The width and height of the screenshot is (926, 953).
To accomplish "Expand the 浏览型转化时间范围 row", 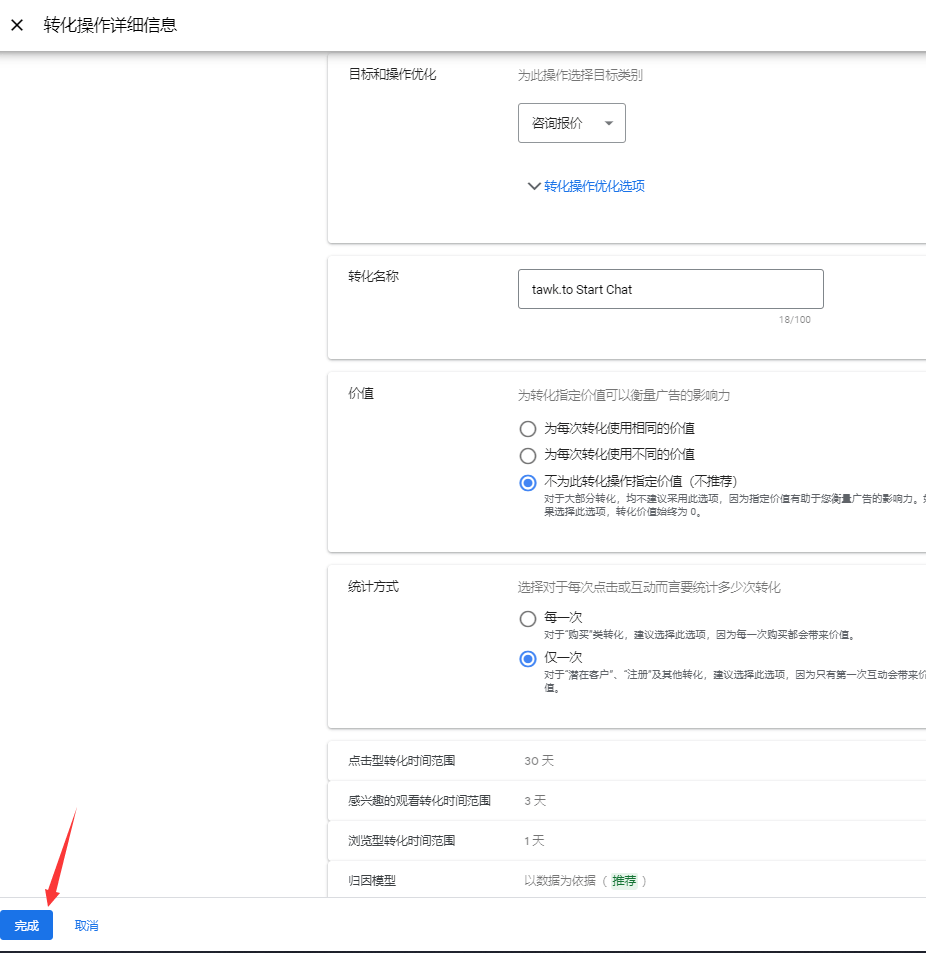I will point(626,841).
